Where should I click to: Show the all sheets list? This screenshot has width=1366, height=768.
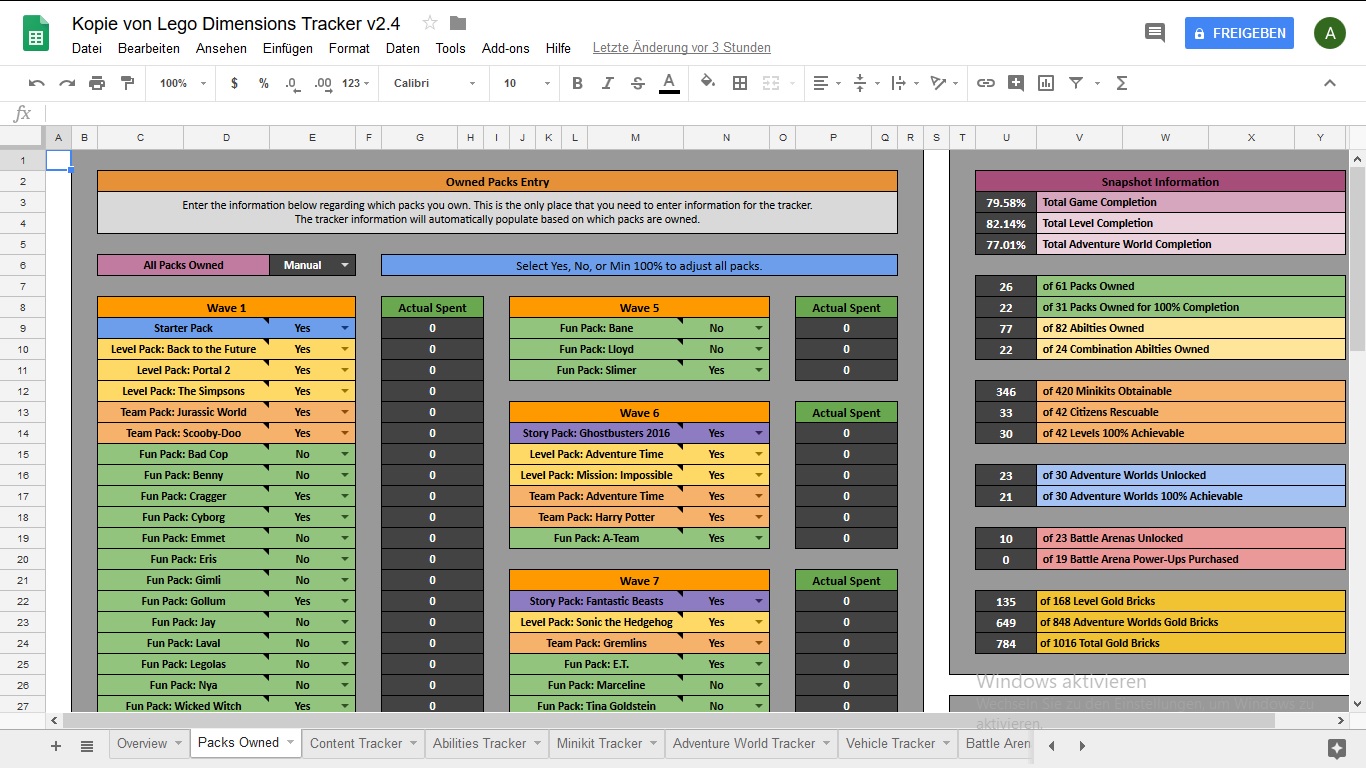pos(87,745)
